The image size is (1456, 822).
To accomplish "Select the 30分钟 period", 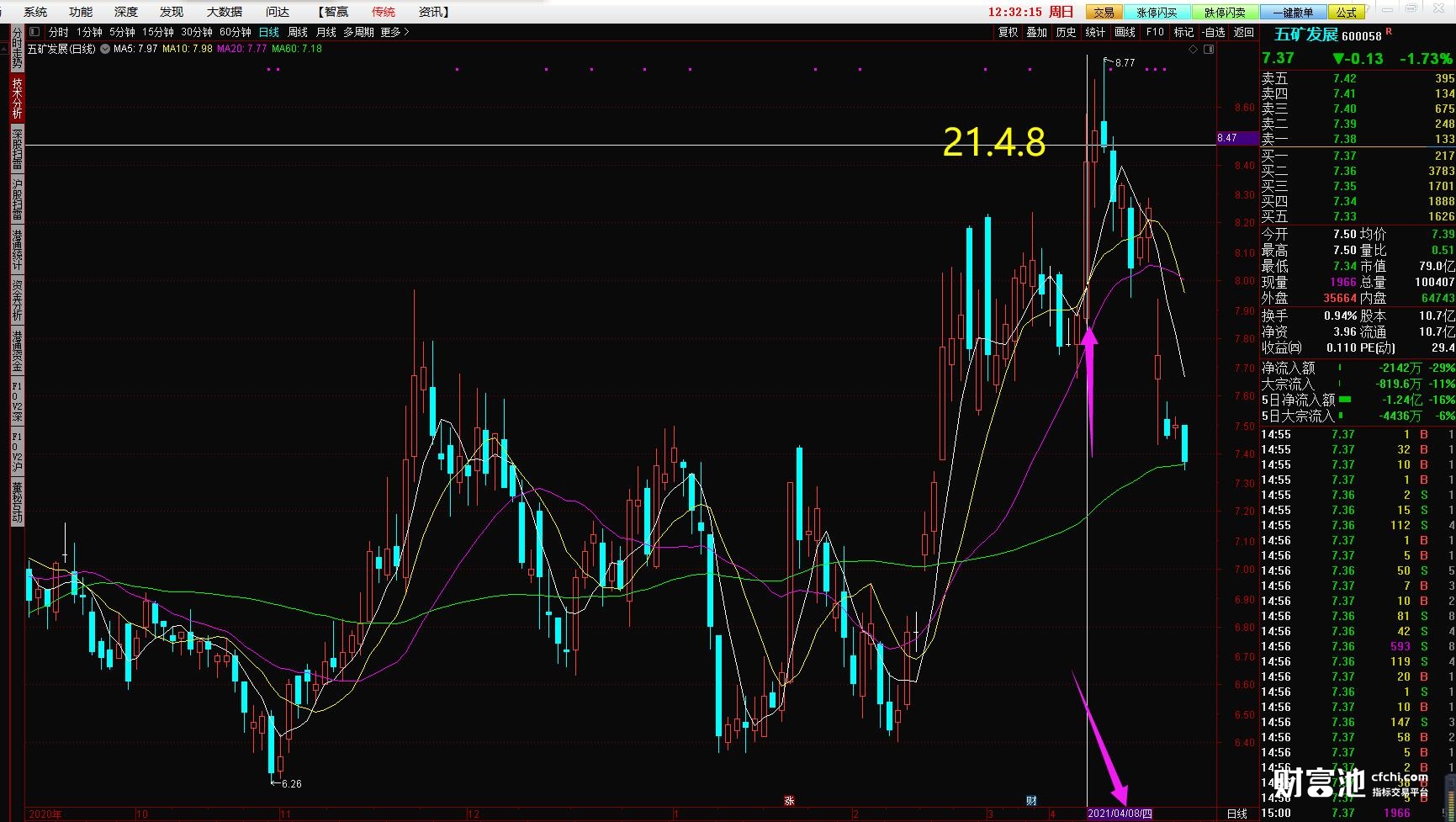I will tap(197, 32).
